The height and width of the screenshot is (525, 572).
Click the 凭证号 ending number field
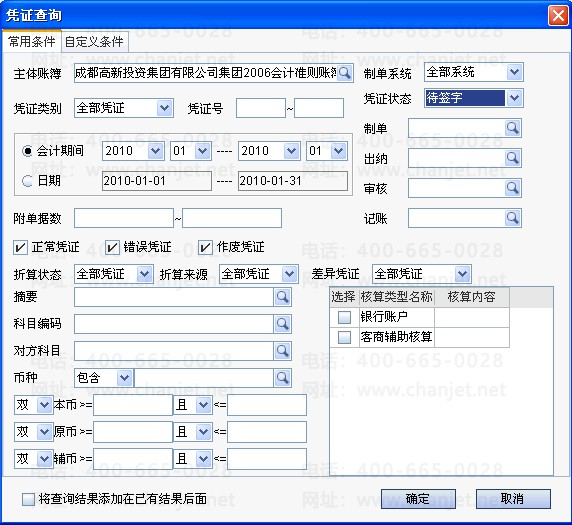pyautogui.click(x=319, y=108)
